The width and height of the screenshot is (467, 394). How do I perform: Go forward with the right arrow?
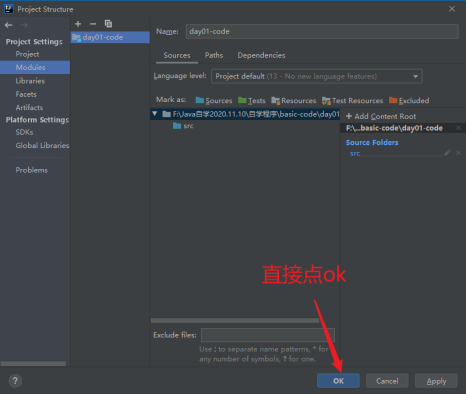coord(24,25)
